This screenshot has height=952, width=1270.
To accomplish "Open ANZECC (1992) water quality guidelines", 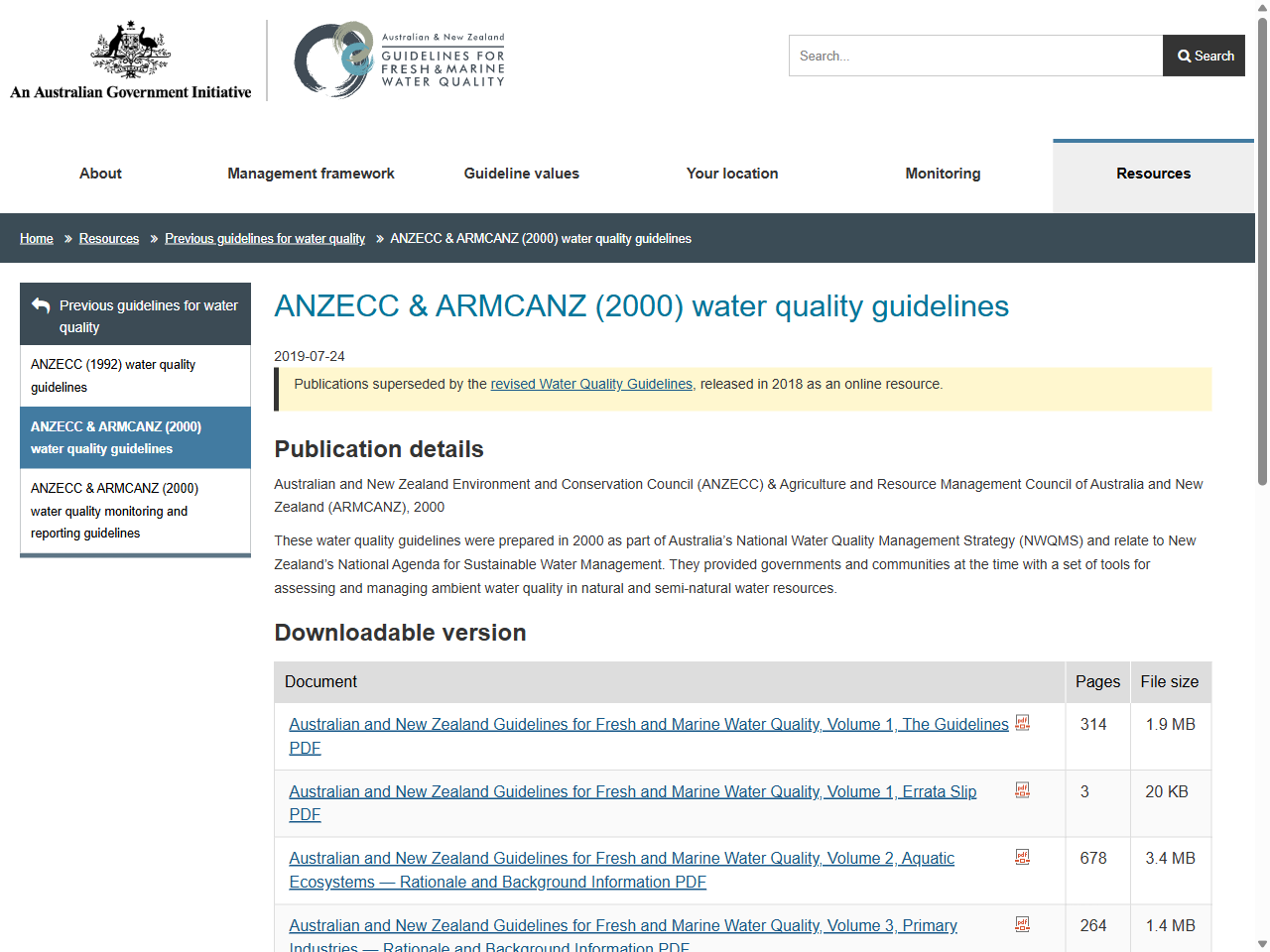I will pyautogui.click(x=112, y=376).
